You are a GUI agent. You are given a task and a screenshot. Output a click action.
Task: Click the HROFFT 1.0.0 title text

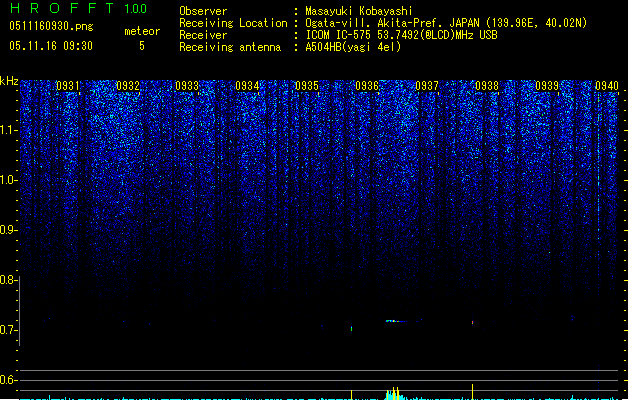click(x=79, y=8)
